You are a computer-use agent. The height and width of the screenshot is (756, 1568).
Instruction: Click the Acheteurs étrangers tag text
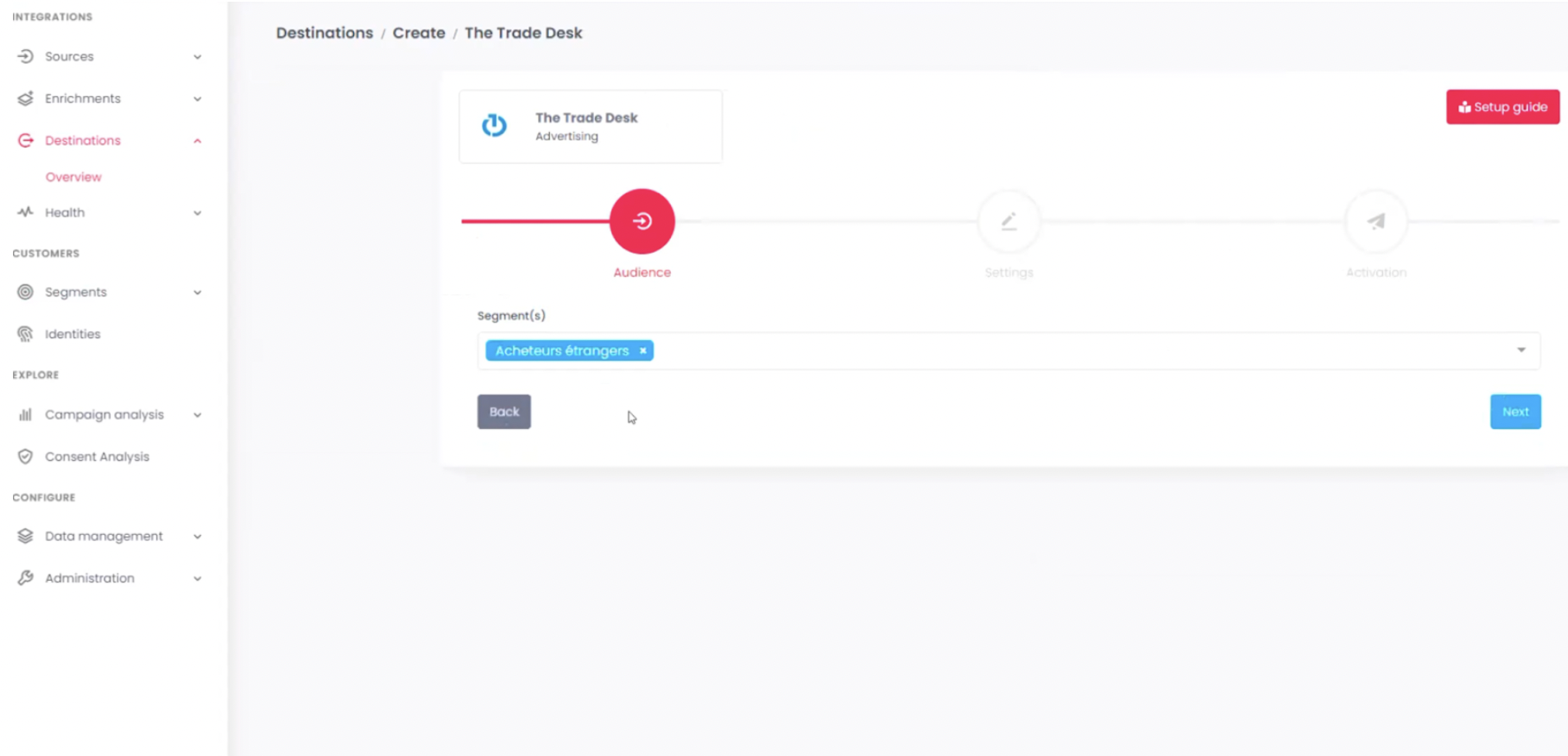click(562, 350)
